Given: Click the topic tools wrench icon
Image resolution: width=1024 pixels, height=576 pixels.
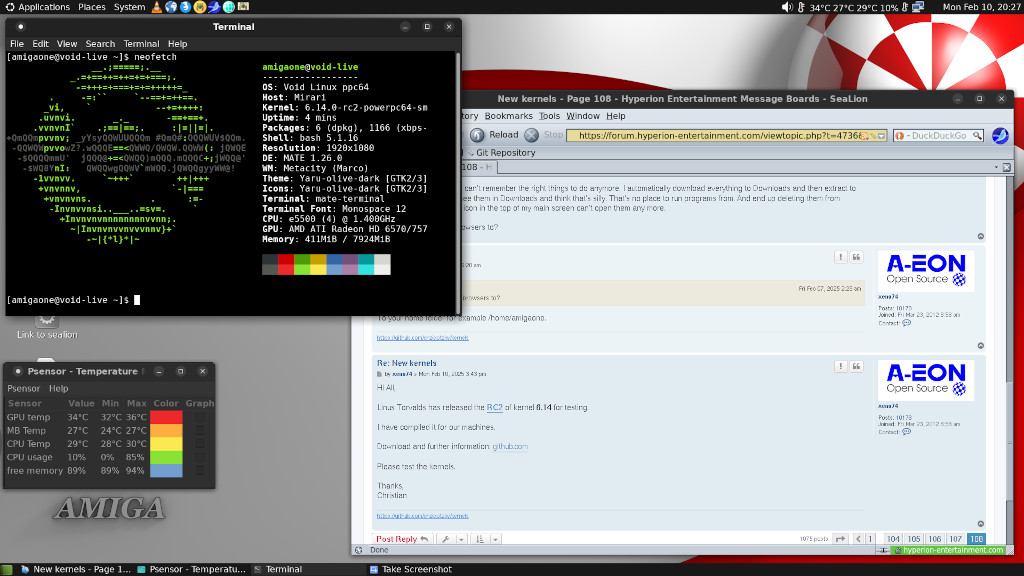Looking at the screenshot, I should click(445, 539).
